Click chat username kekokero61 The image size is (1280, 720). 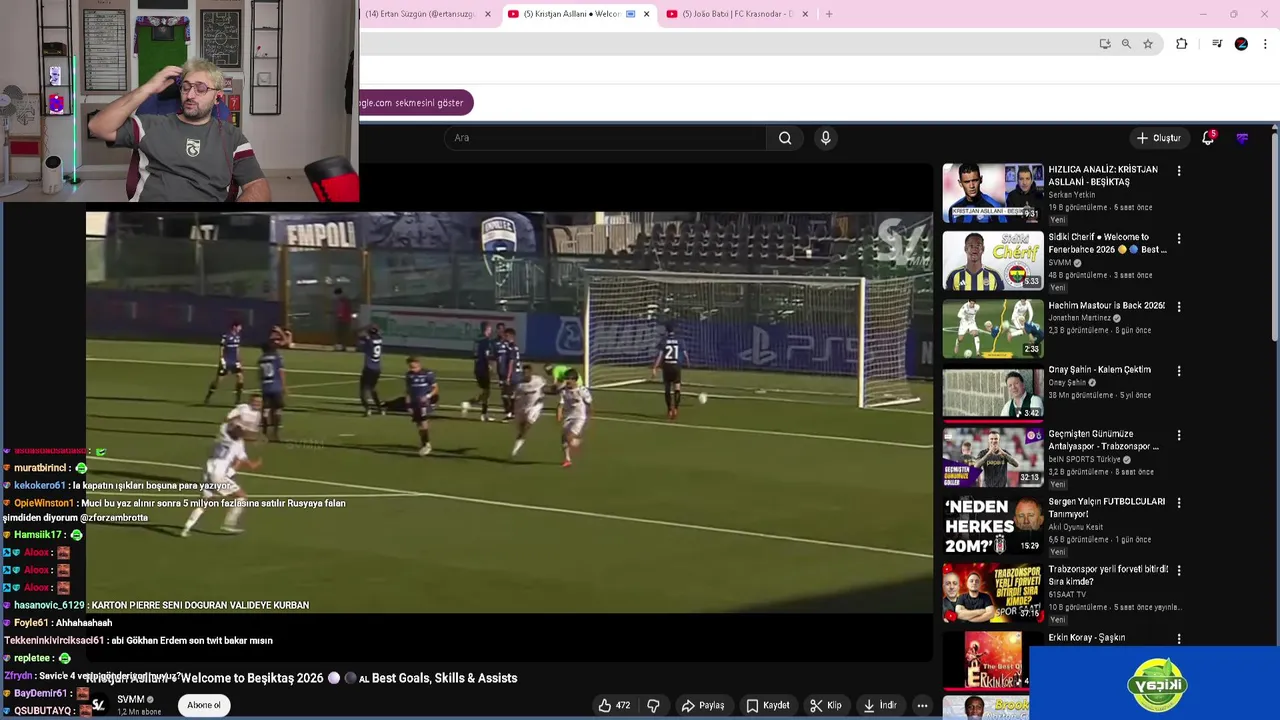(x=40, y=486)
